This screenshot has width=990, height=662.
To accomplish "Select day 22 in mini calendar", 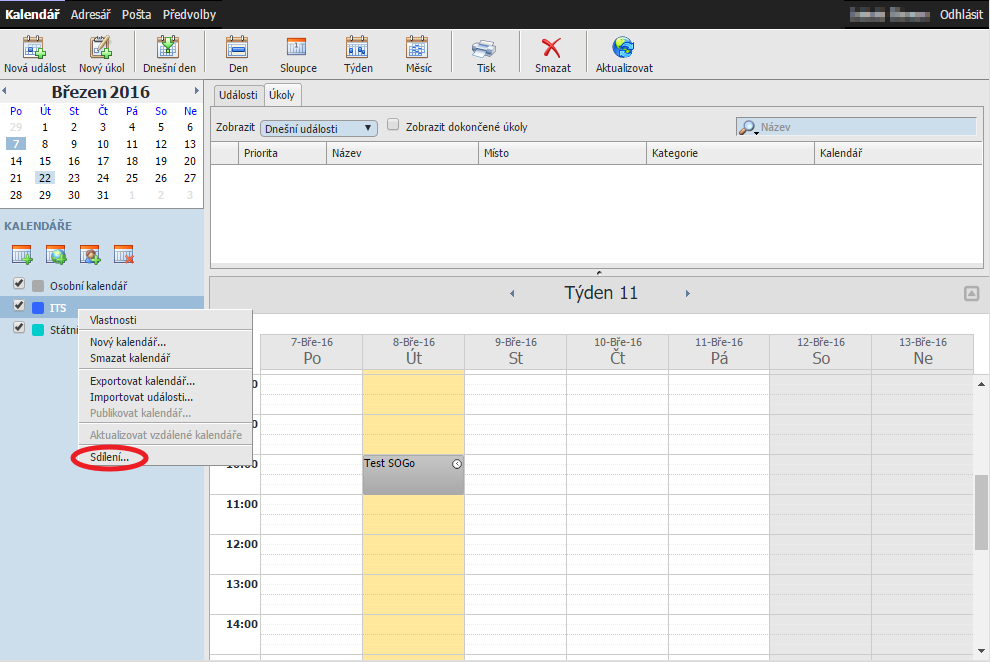I will [x=45, y=178].
